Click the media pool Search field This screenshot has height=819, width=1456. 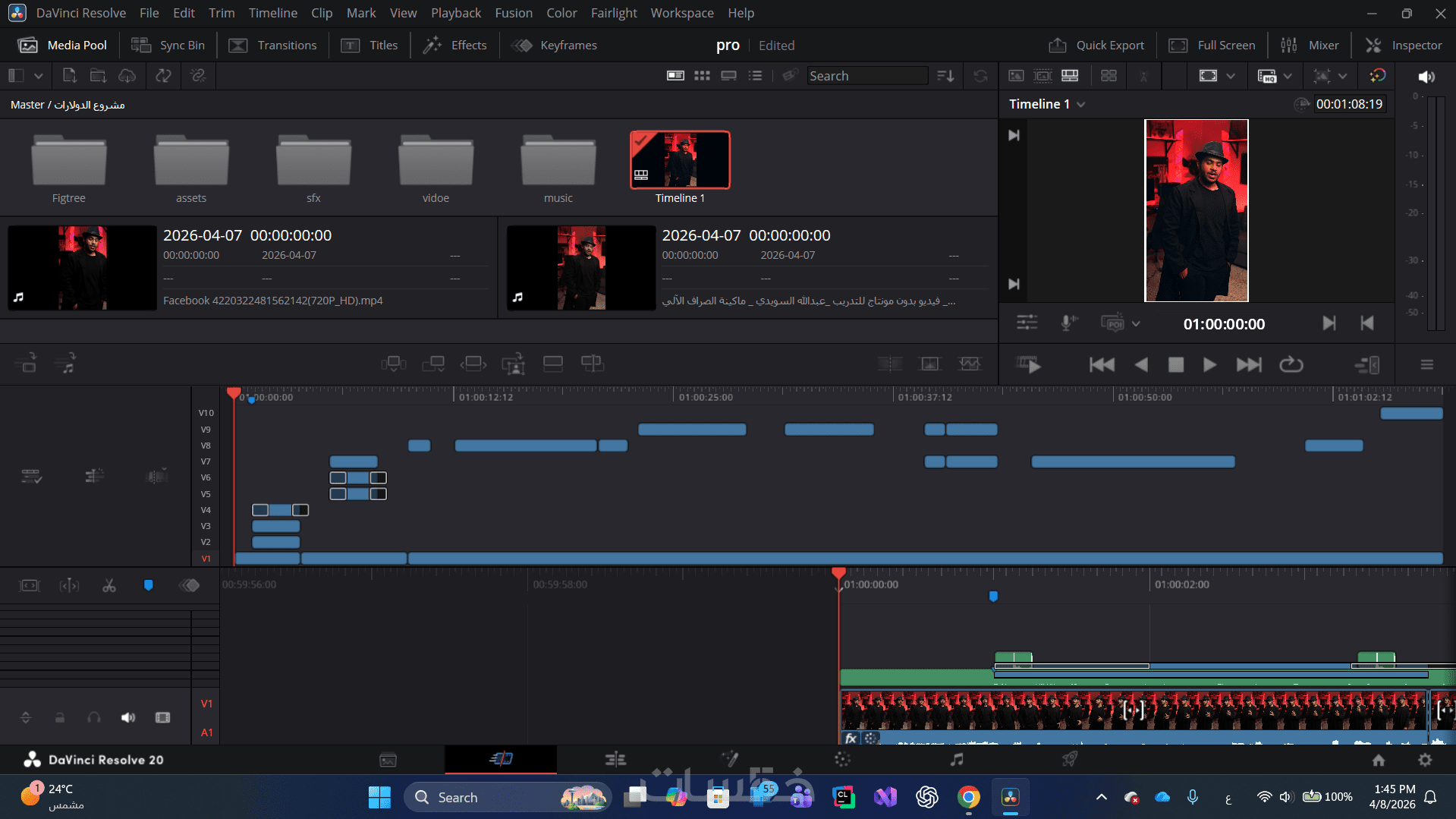coord(867,76)
